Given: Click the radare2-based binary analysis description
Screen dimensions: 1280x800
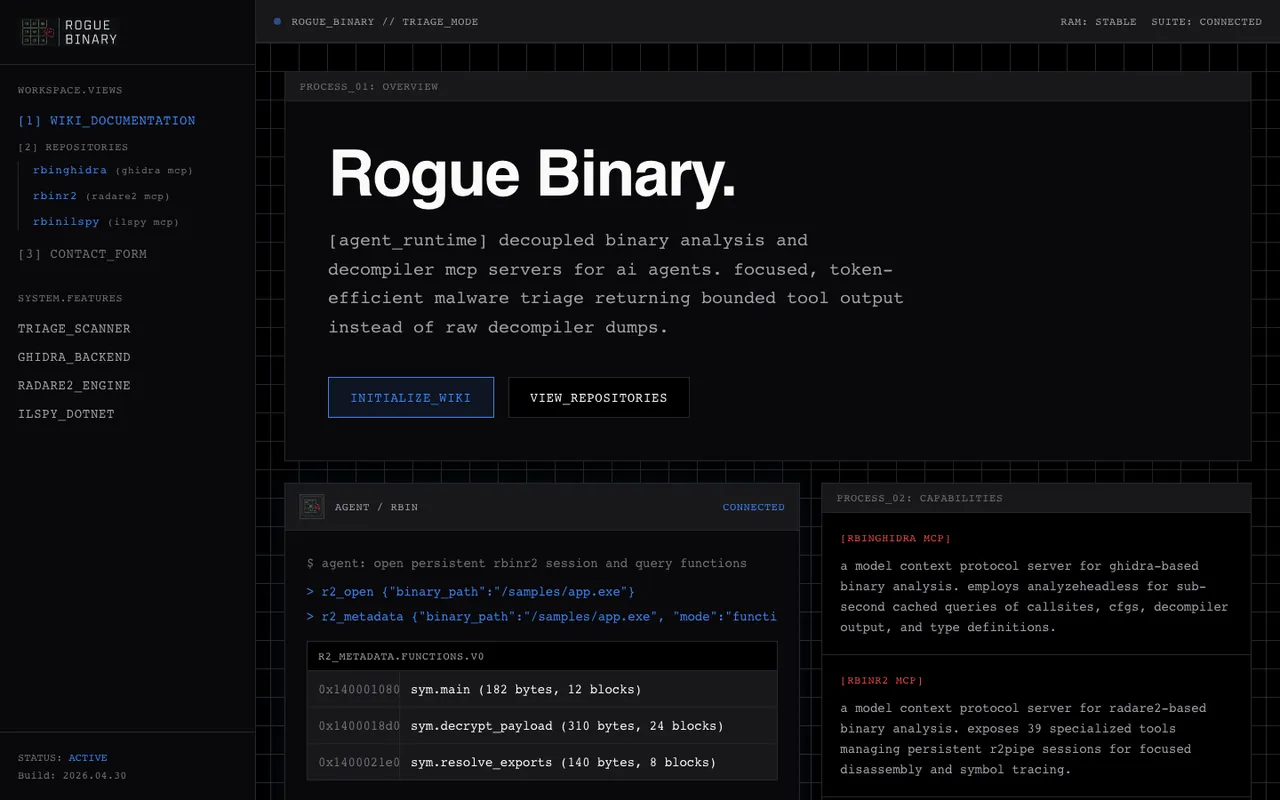Looking at the screenshot, I should pyautogui.click(x=1023, y=739).
